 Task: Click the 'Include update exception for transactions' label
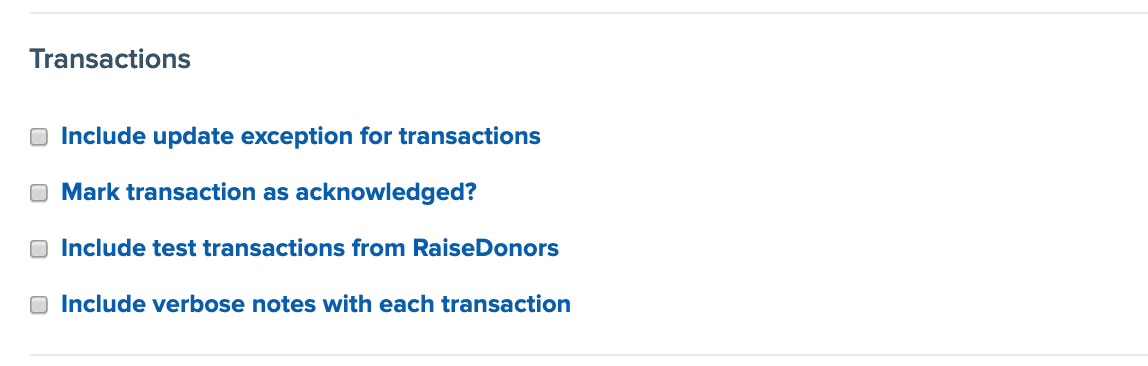point(301,136)
